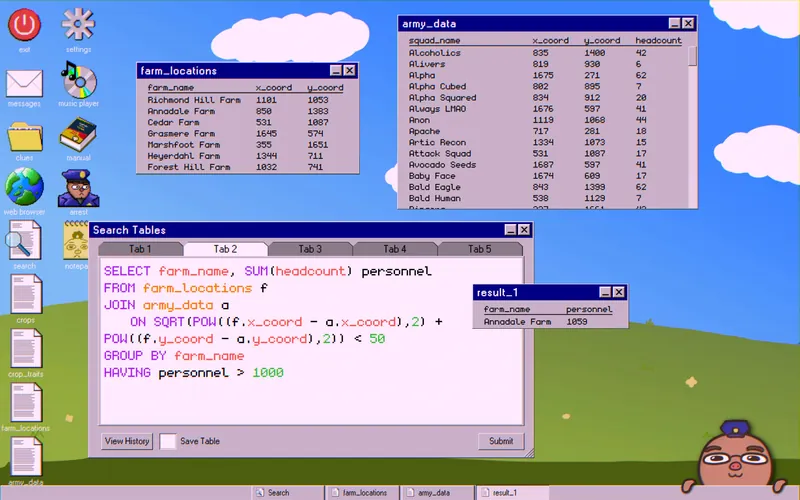
Task: Click Attack Squad row in army_data
Action: pos(545,154)
